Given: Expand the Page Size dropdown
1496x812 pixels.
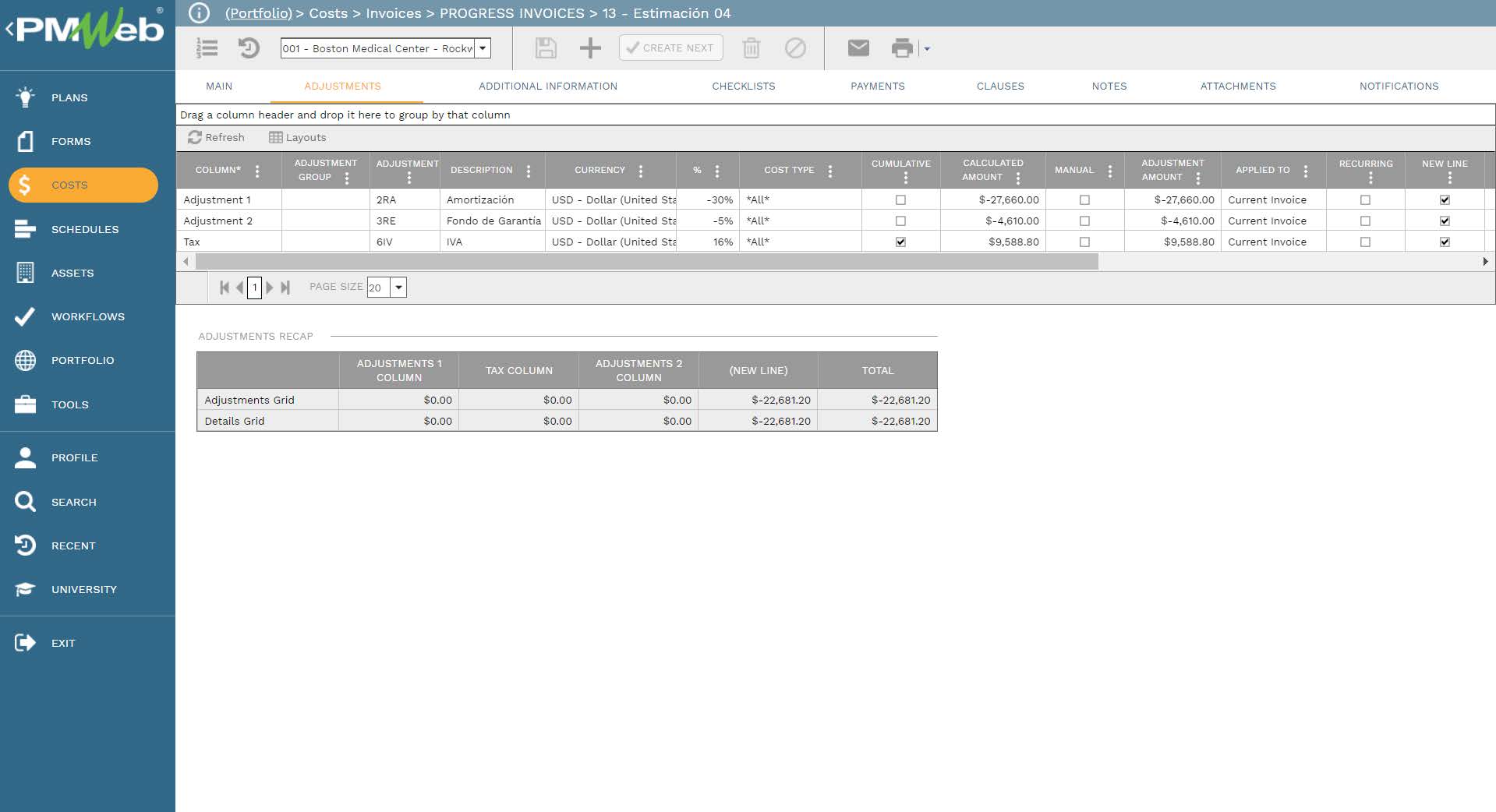Looking at the screenshot, I should click(x=398, y=288).
